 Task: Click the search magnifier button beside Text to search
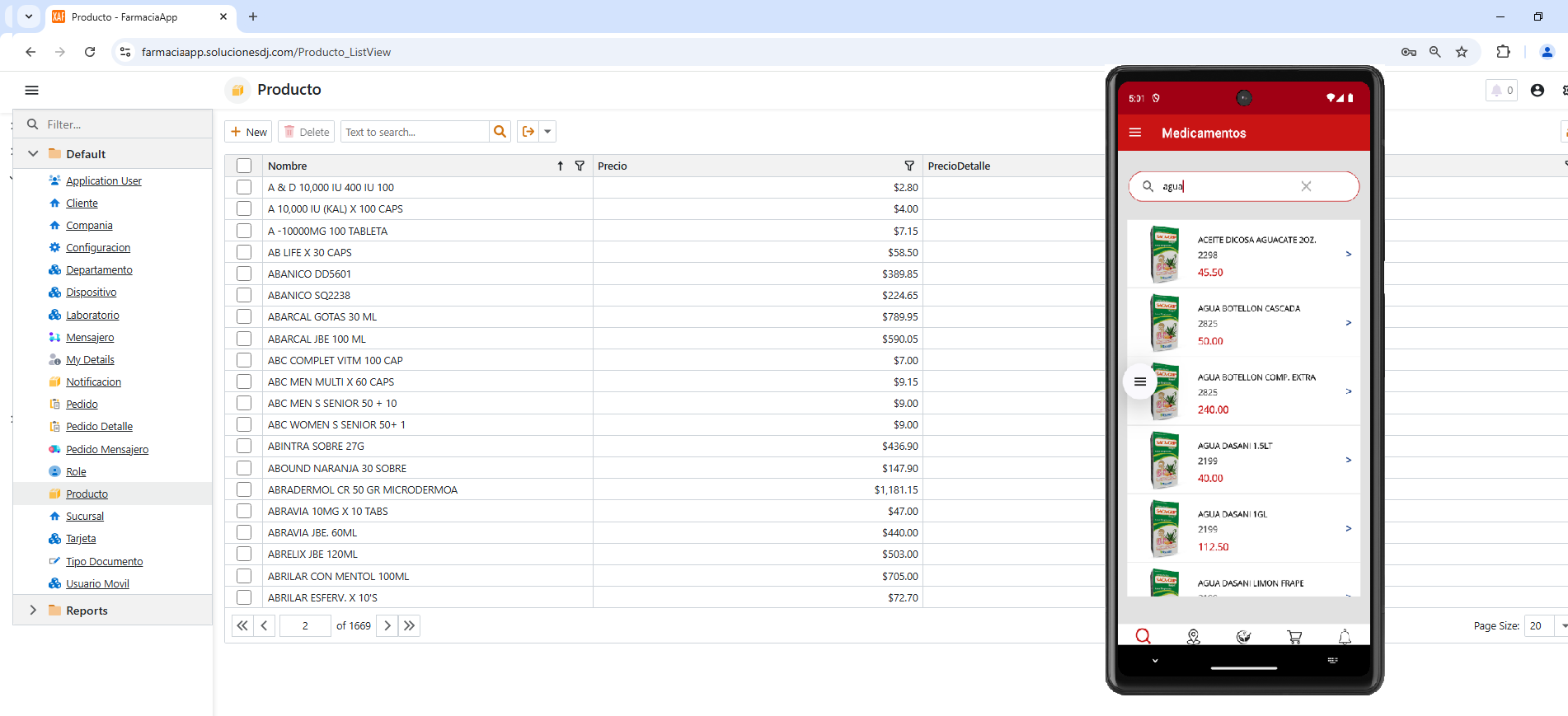click(500, 132)
